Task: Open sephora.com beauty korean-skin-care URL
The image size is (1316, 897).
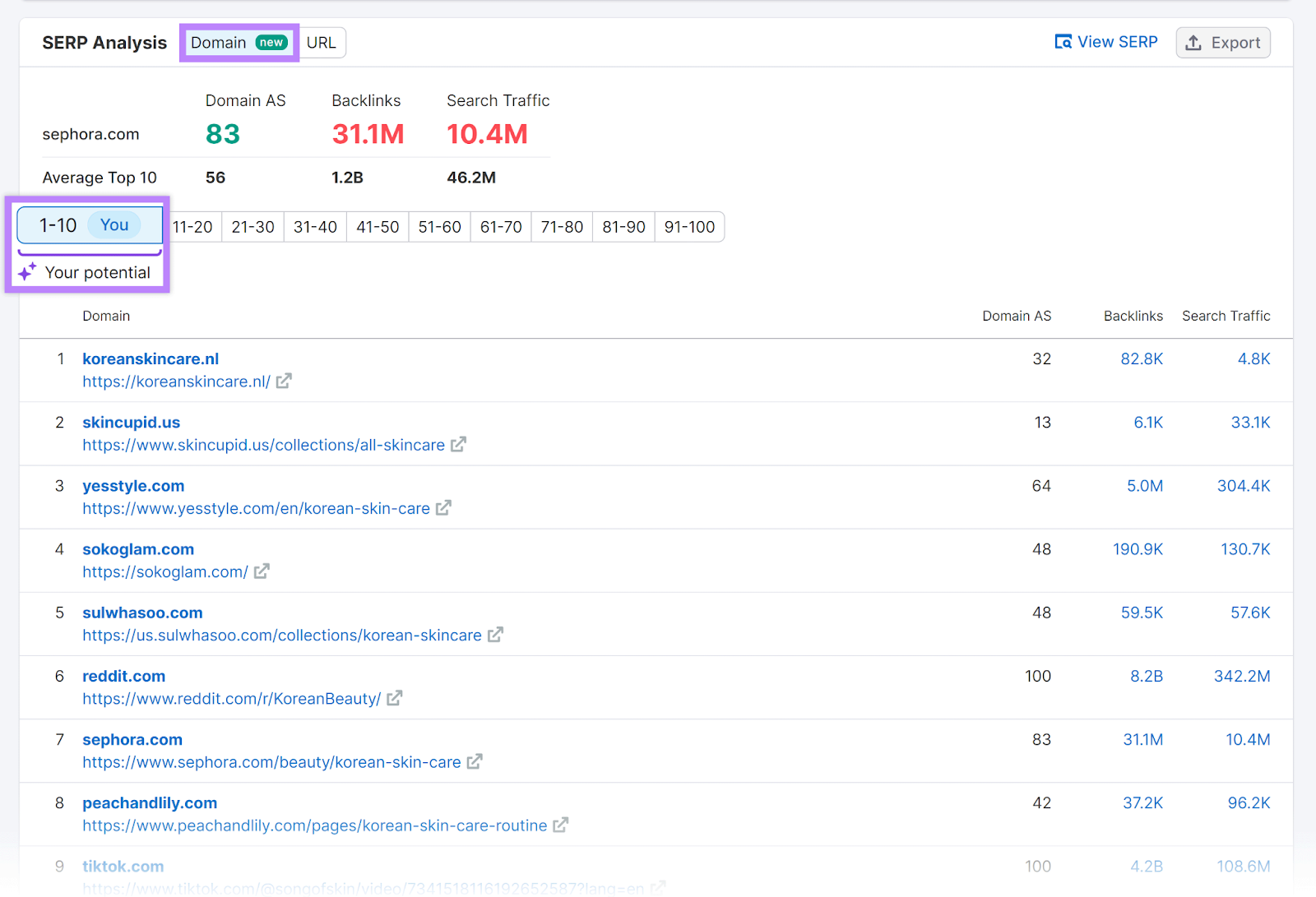Action: pos(271,762)
